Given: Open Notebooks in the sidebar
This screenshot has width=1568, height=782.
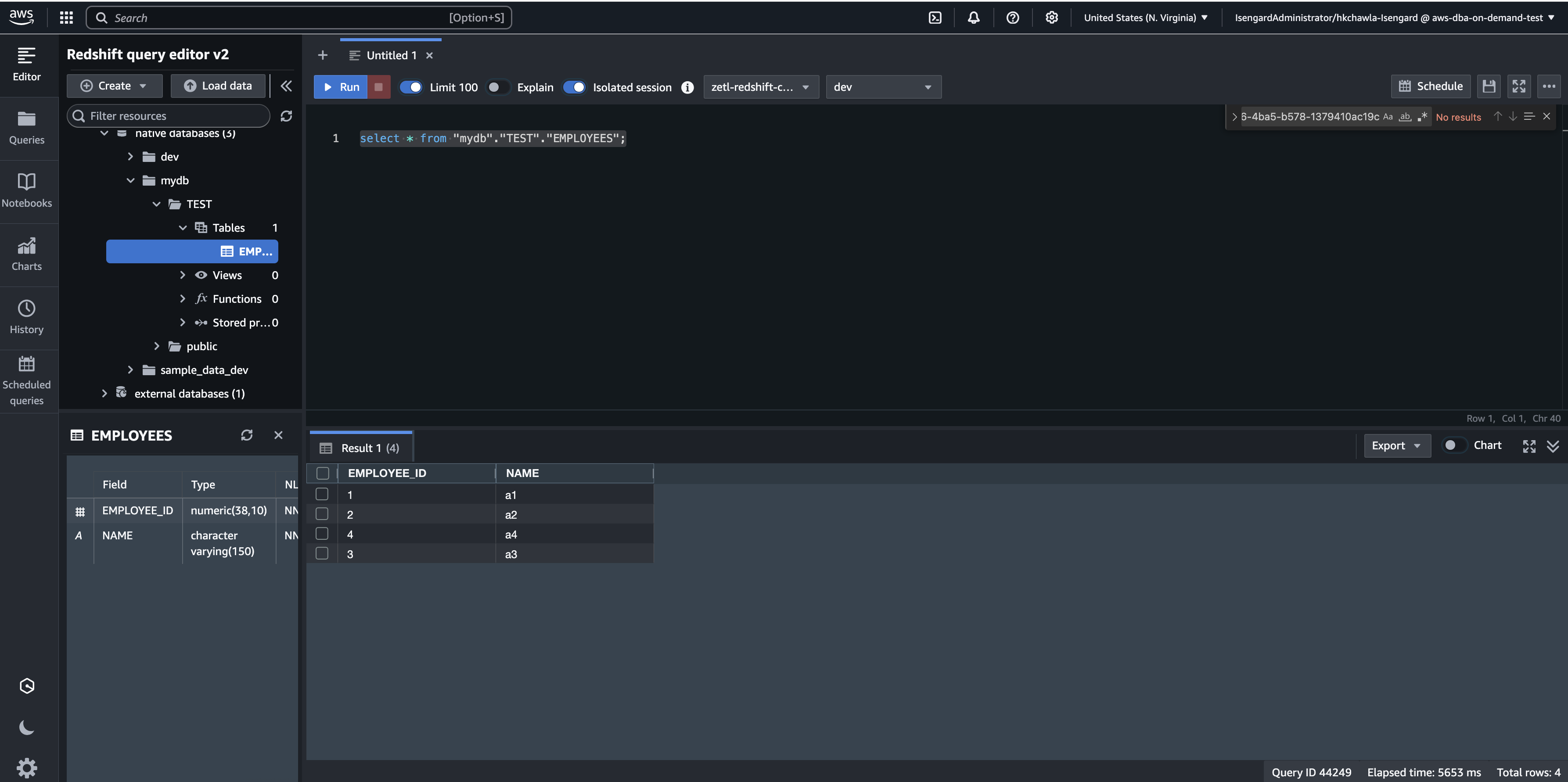Looking at the screenshot, I should [27, 191].
